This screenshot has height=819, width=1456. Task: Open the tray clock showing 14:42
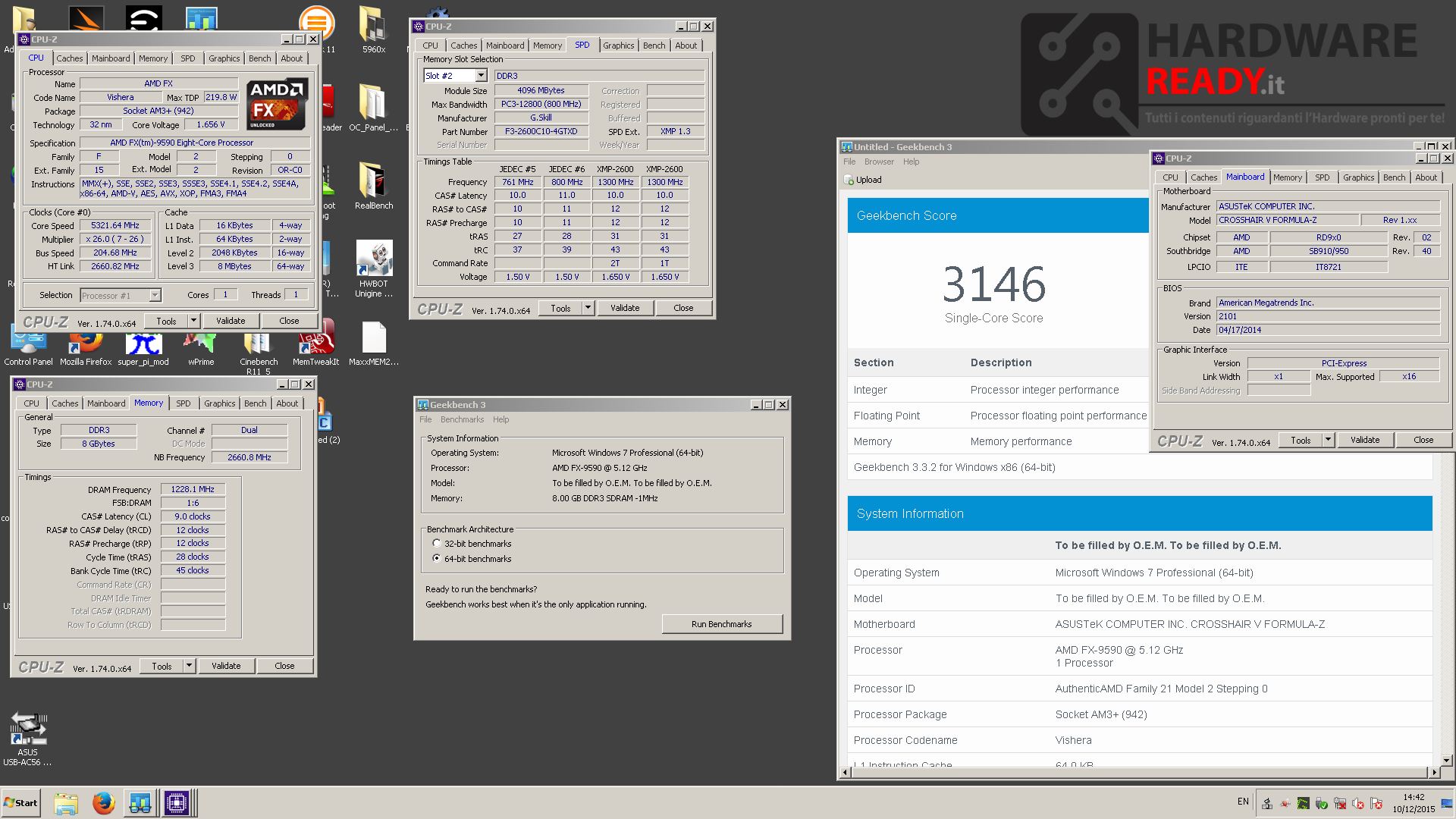[x=1414, y=803]
